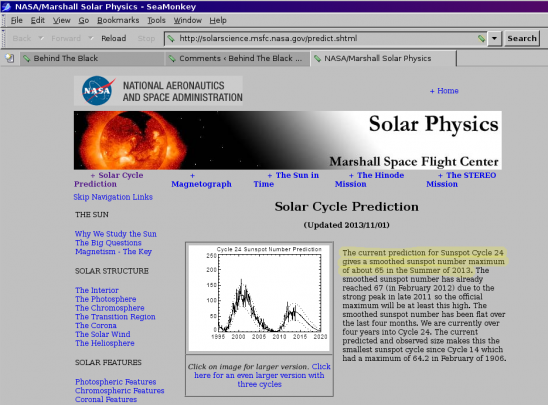548x405 pixels.
Task: Click link for larger version with three cycles
Action: point(259,375)
